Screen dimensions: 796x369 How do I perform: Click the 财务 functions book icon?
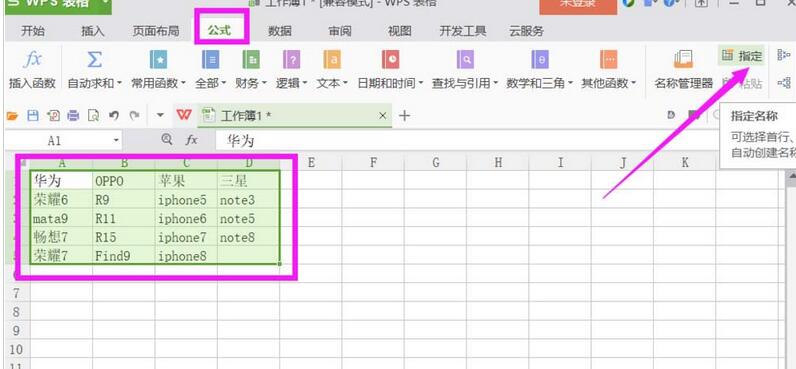(251, 60)
